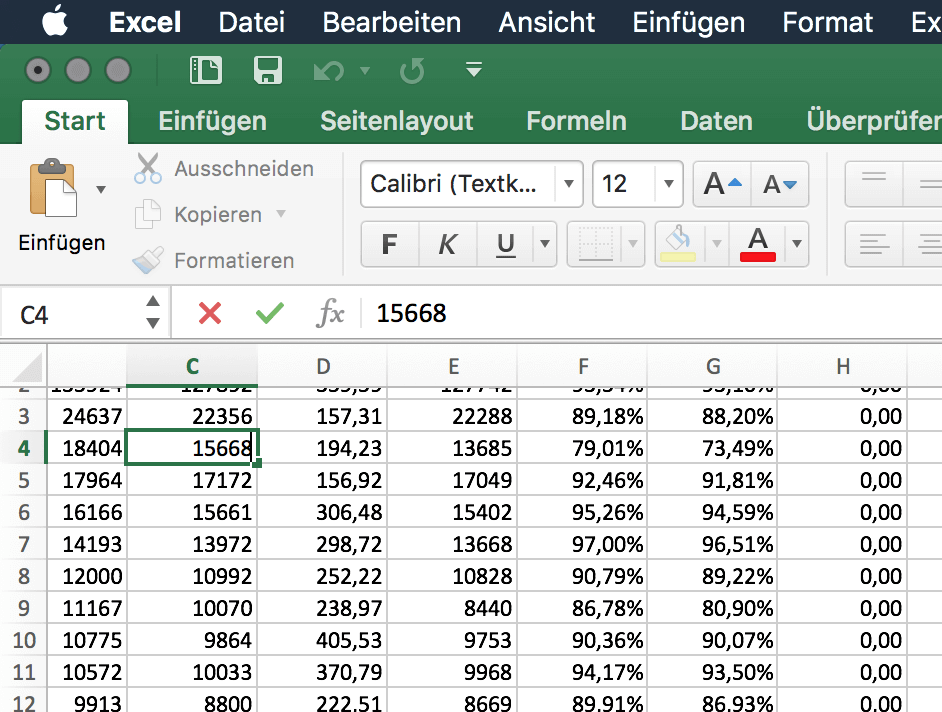Decrease font size with the smaller A
The image size is (942, 712).
[780, 184]
